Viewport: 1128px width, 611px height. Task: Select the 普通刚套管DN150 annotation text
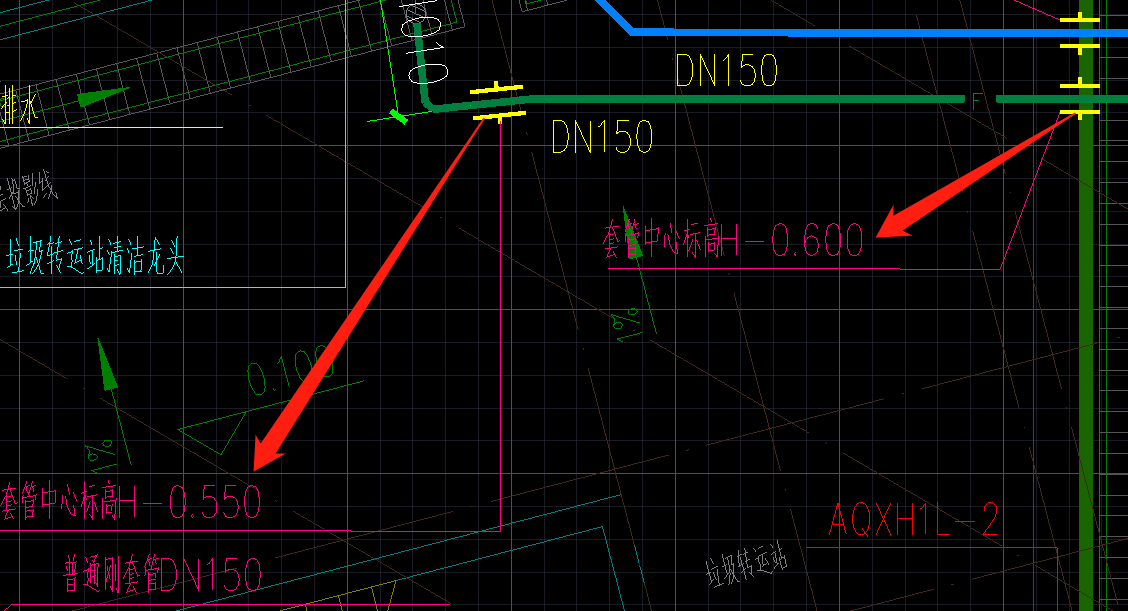pyautogui.click(x=163, y=574)
